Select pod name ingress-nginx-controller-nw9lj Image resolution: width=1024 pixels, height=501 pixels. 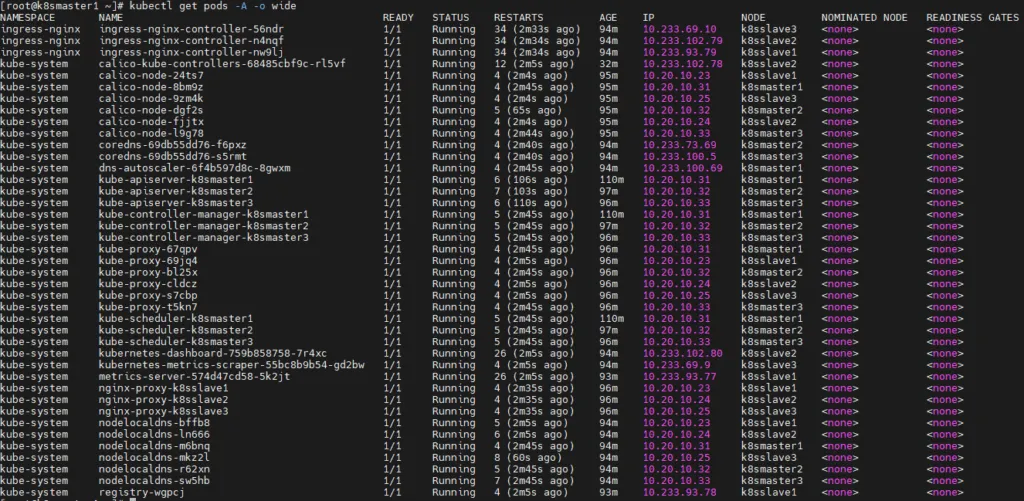coord(191,52)
